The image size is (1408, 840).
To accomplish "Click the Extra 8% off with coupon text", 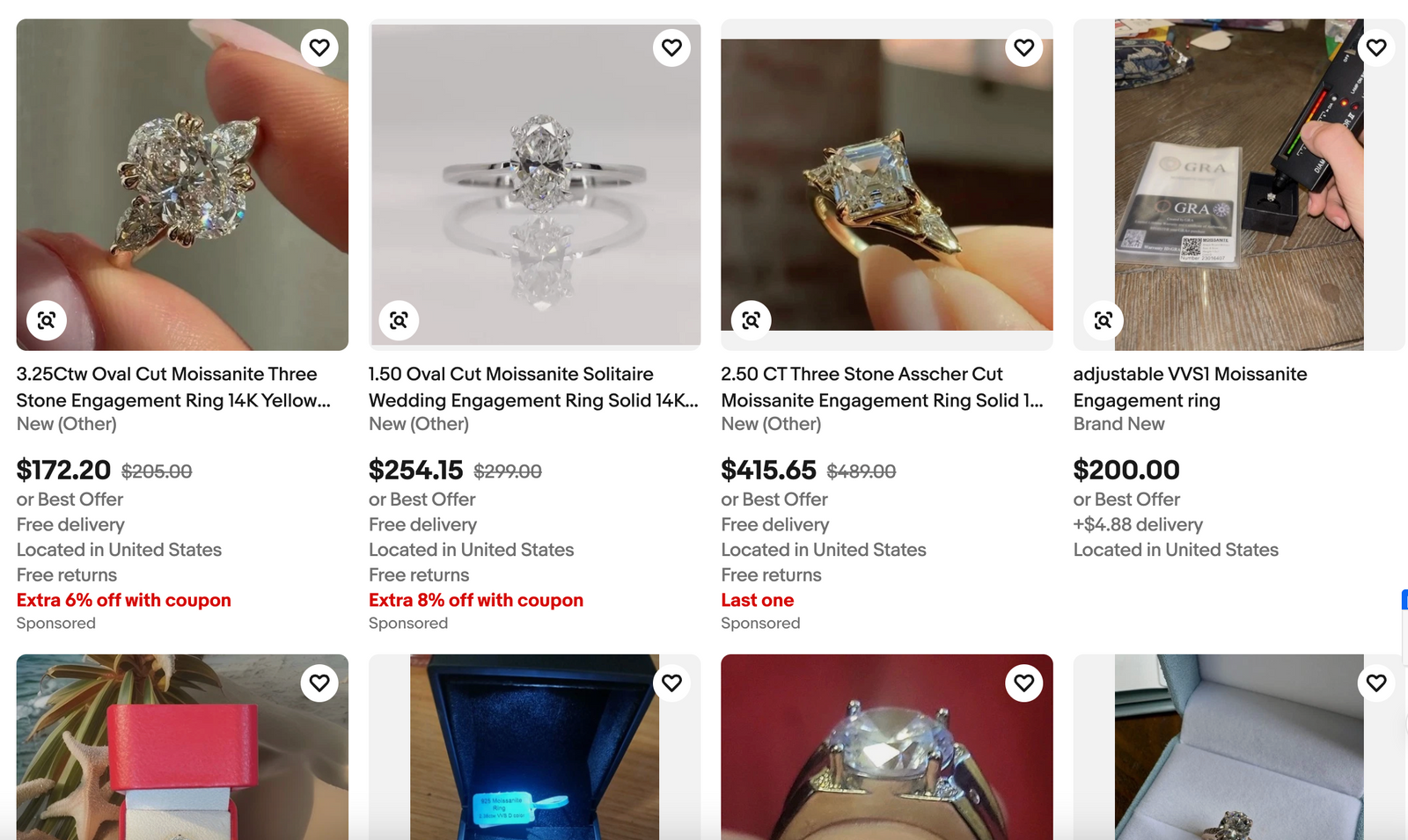I will [475, 600].
